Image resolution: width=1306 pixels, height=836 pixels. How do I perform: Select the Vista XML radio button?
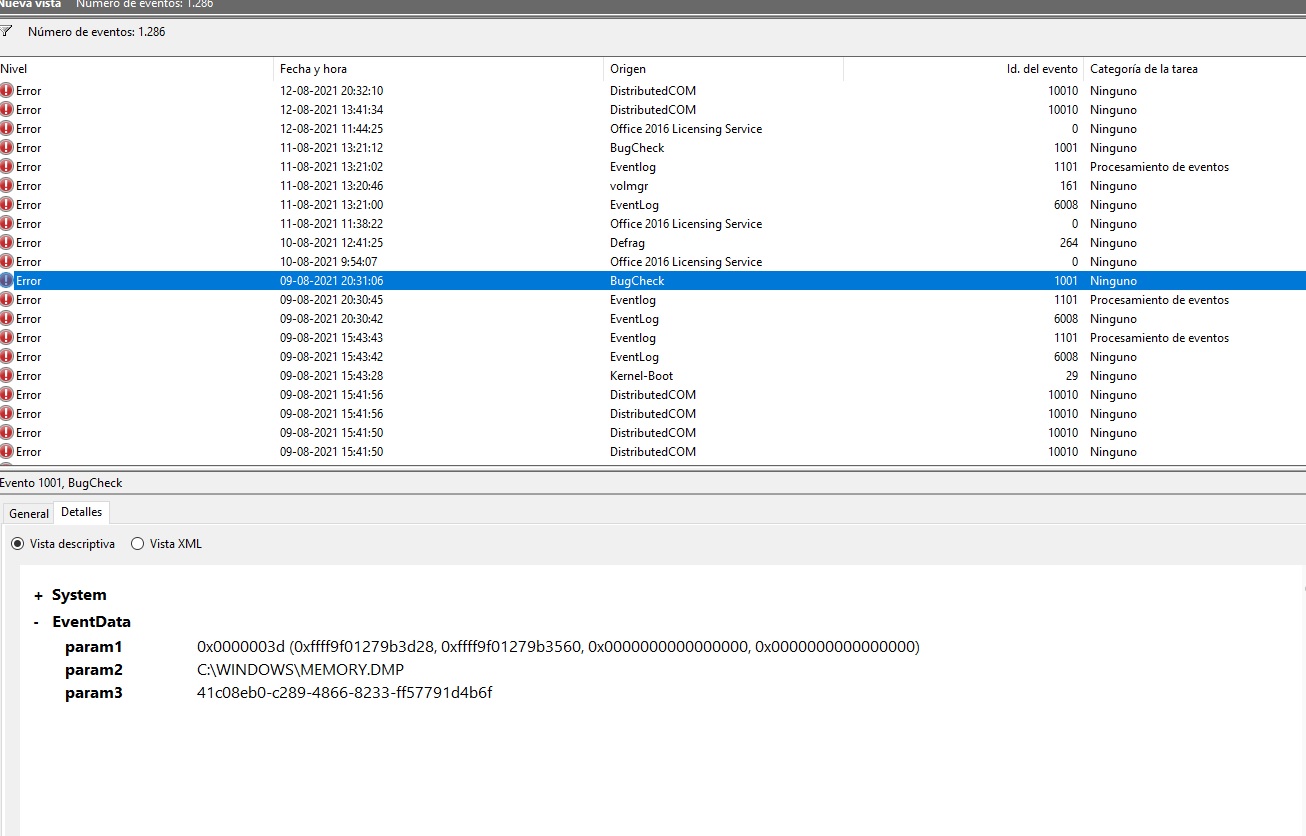(x=137, y=544)
